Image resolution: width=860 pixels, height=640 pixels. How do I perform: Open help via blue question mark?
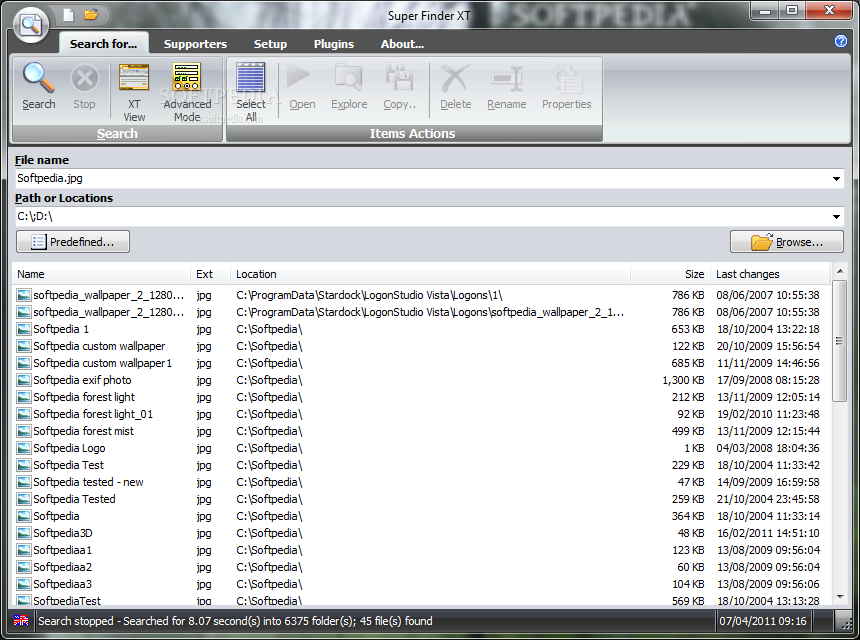pos(841,41)
